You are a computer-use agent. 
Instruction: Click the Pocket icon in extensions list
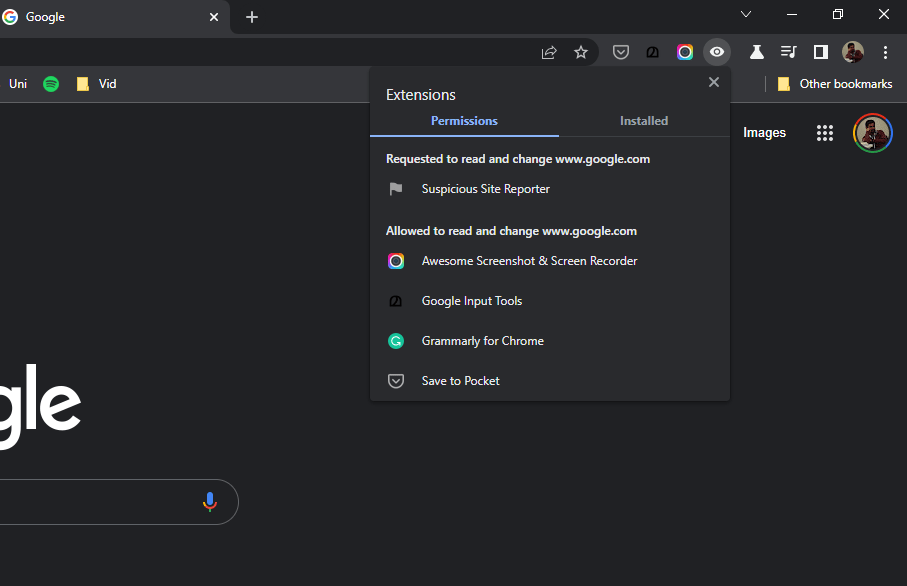tap(396, 381)
